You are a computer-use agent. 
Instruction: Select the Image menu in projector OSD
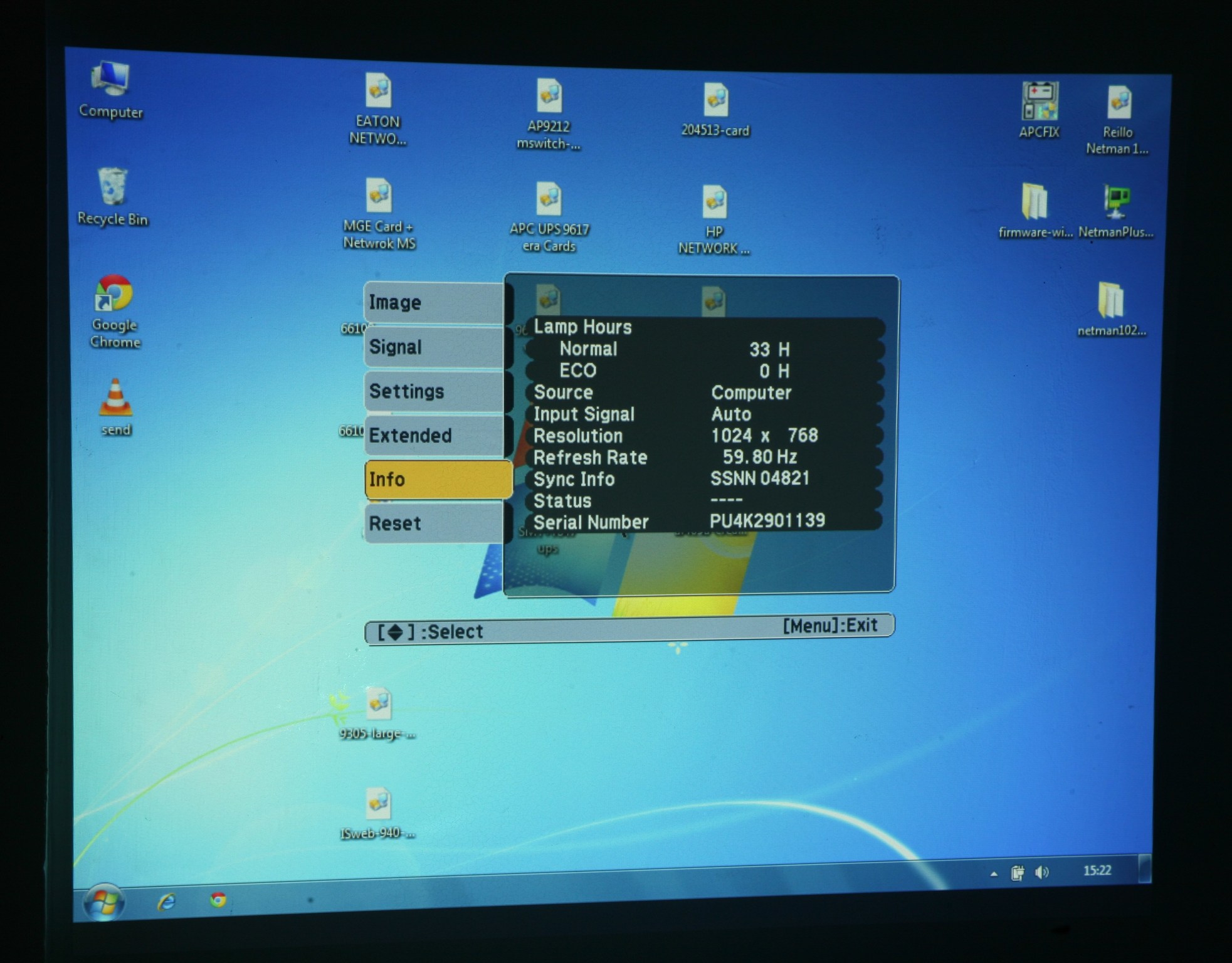pos(434,303)
